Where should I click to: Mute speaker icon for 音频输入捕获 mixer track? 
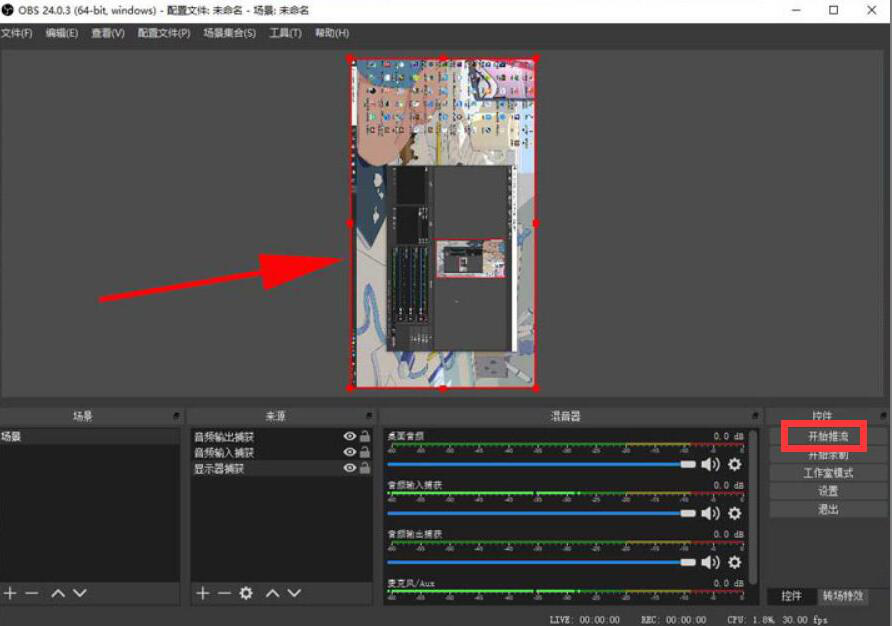pos(710,513)
